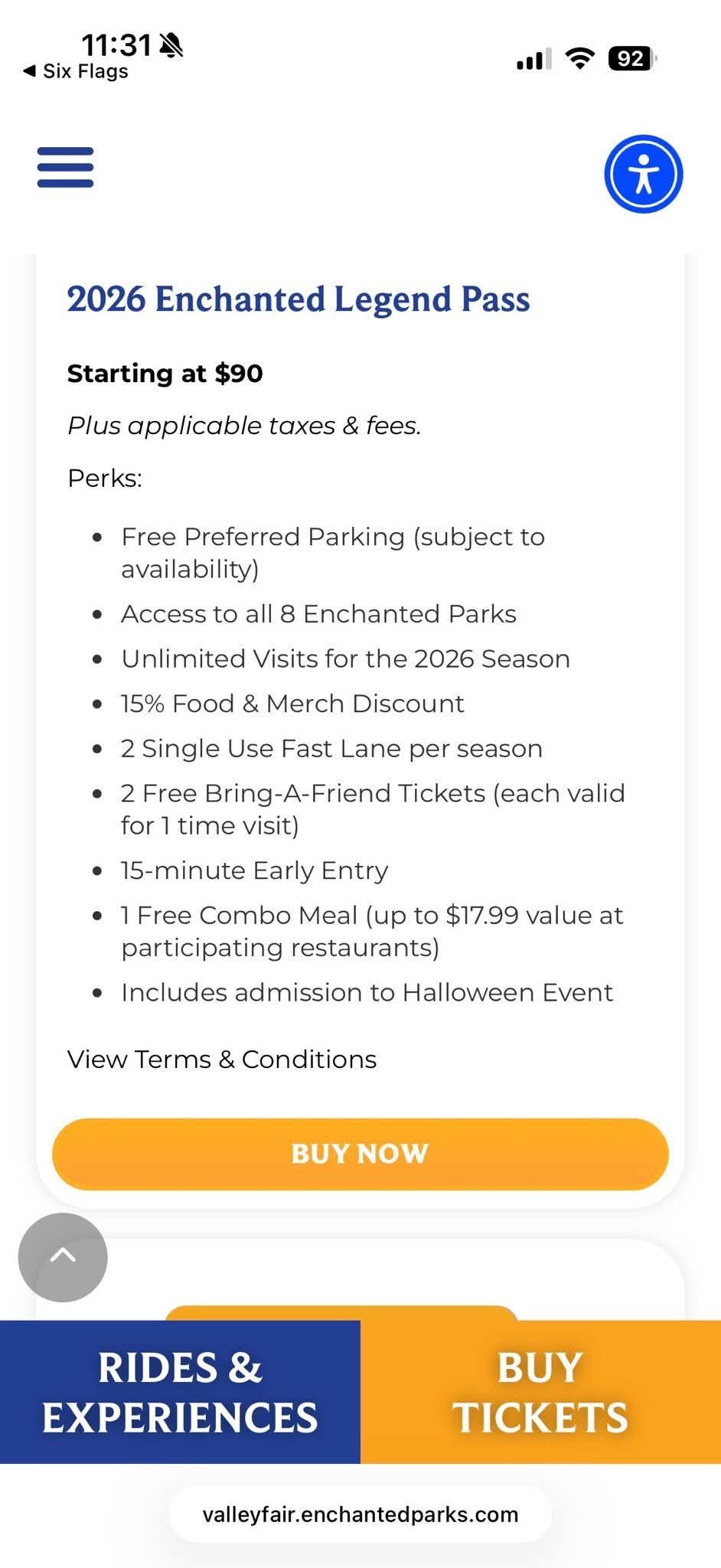Tap the Halloween Event admission perk
The height and width of the screenshot is (1568, 721).
click(x=367, y=992)
